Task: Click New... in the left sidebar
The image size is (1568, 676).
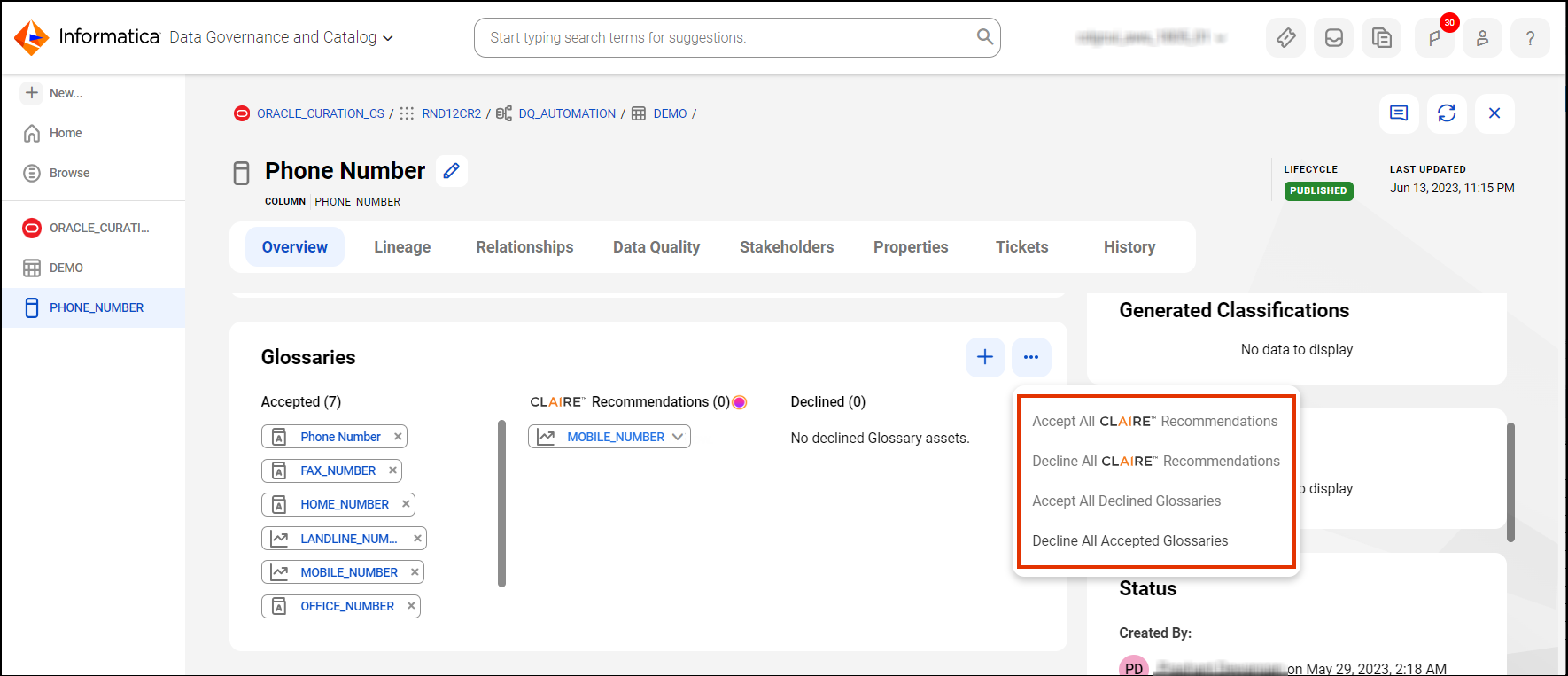Action: tap(53, 93)
